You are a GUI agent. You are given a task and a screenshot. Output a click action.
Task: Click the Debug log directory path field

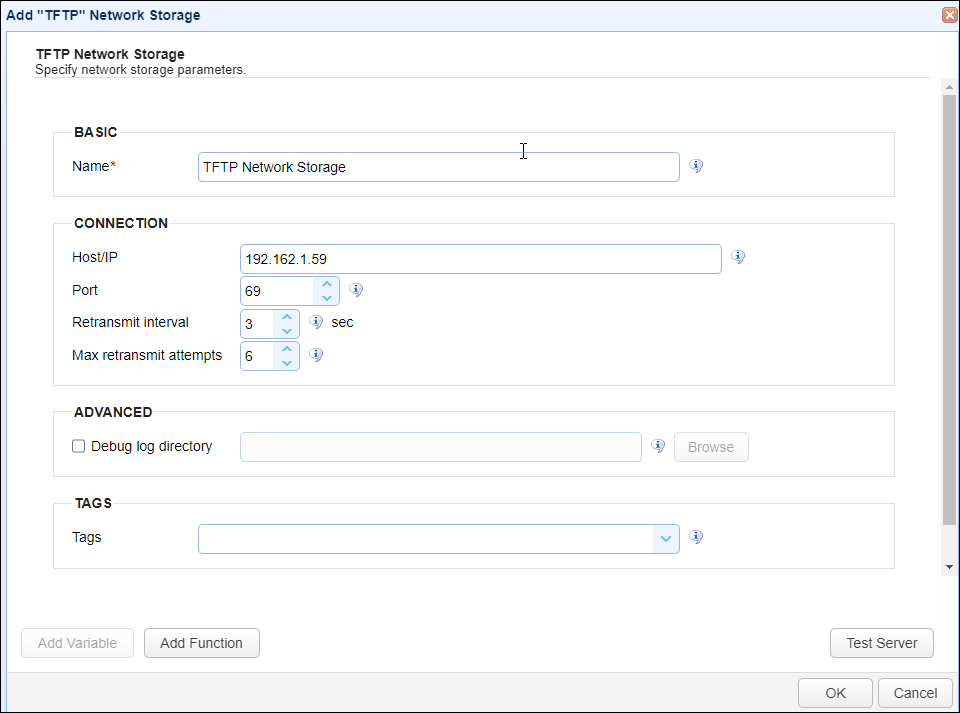coord(441,447)
